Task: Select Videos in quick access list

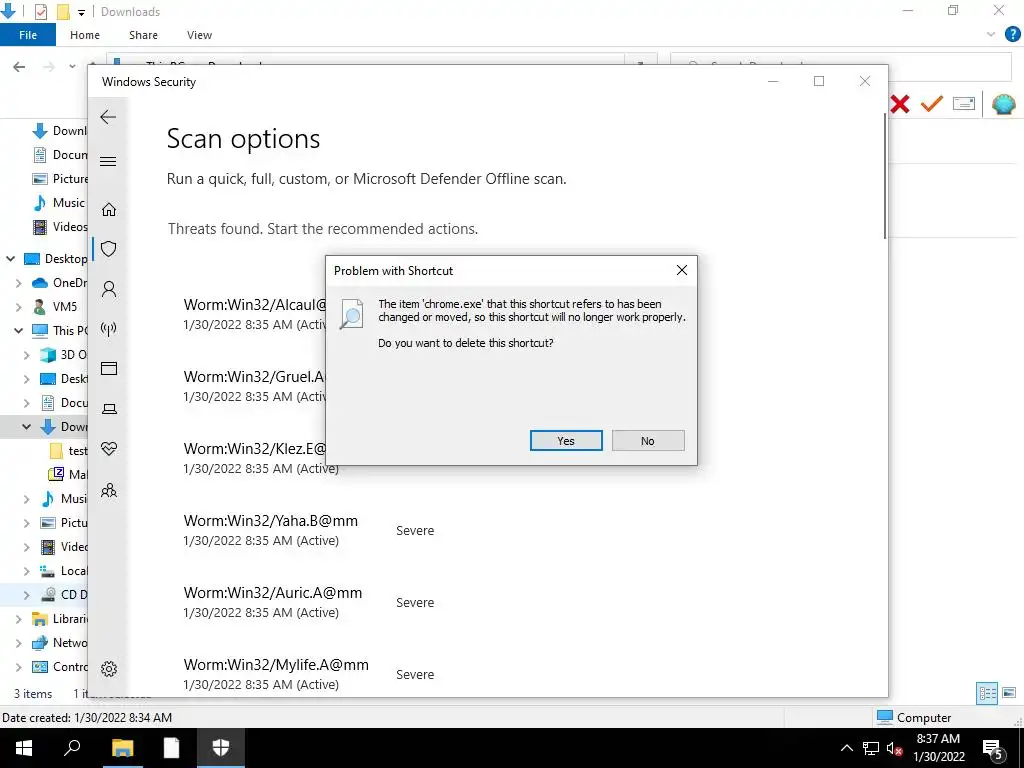Action: [59, 227]
